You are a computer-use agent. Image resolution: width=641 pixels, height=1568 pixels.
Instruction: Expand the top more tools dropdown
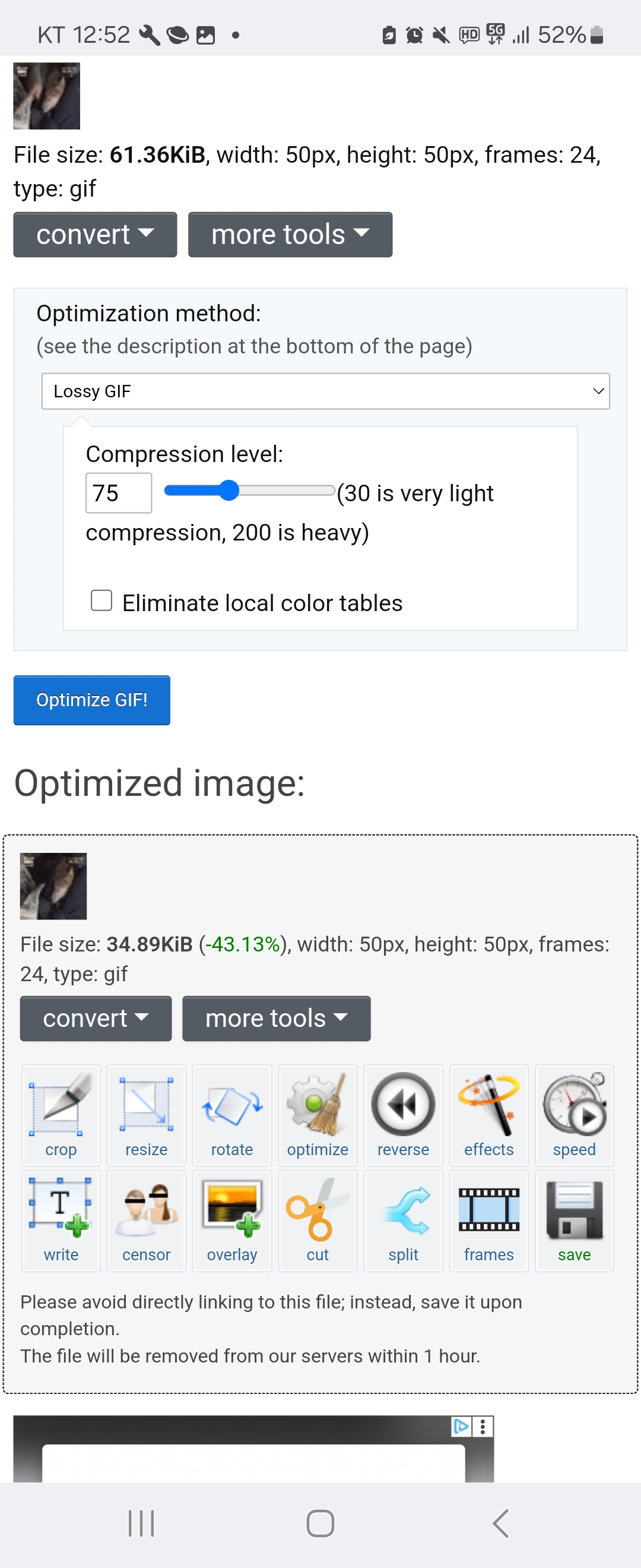tap(290, 235)
